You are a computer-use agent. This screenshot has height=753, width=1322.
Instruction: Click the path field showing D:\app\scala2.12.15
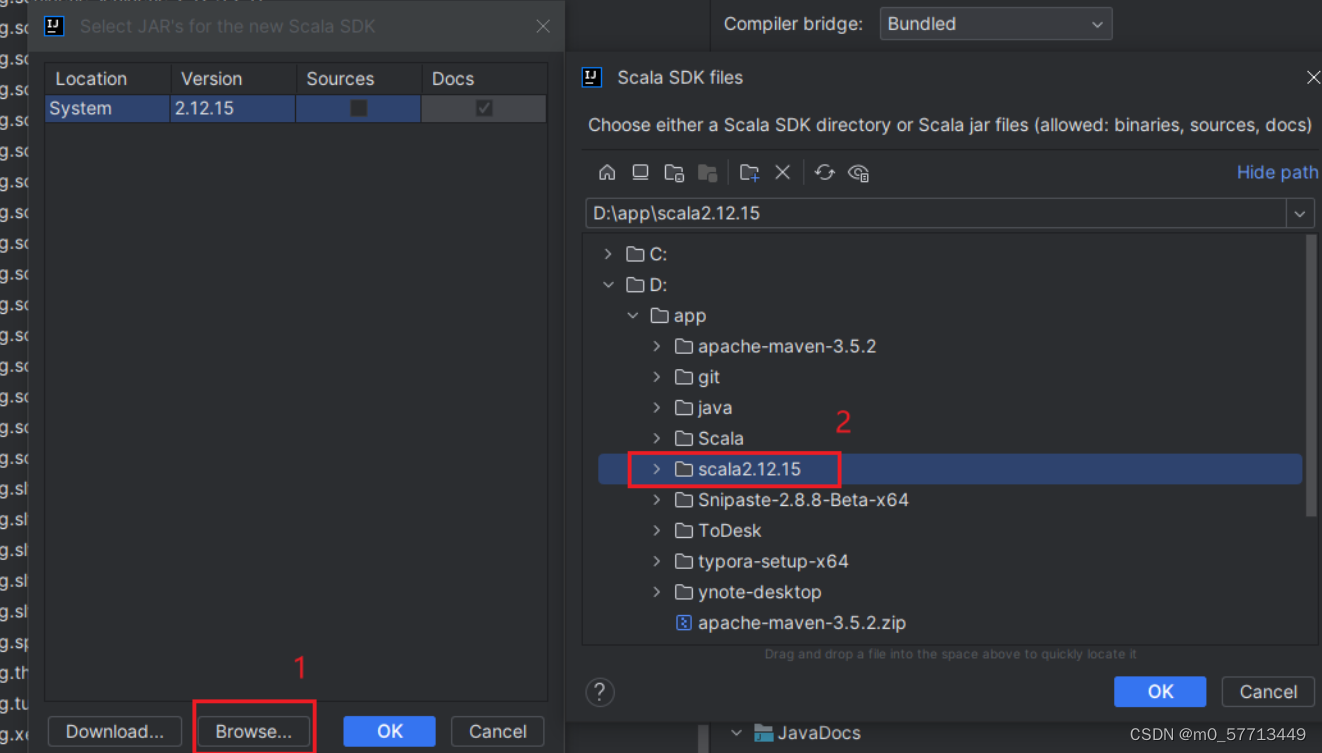(936, 213)
